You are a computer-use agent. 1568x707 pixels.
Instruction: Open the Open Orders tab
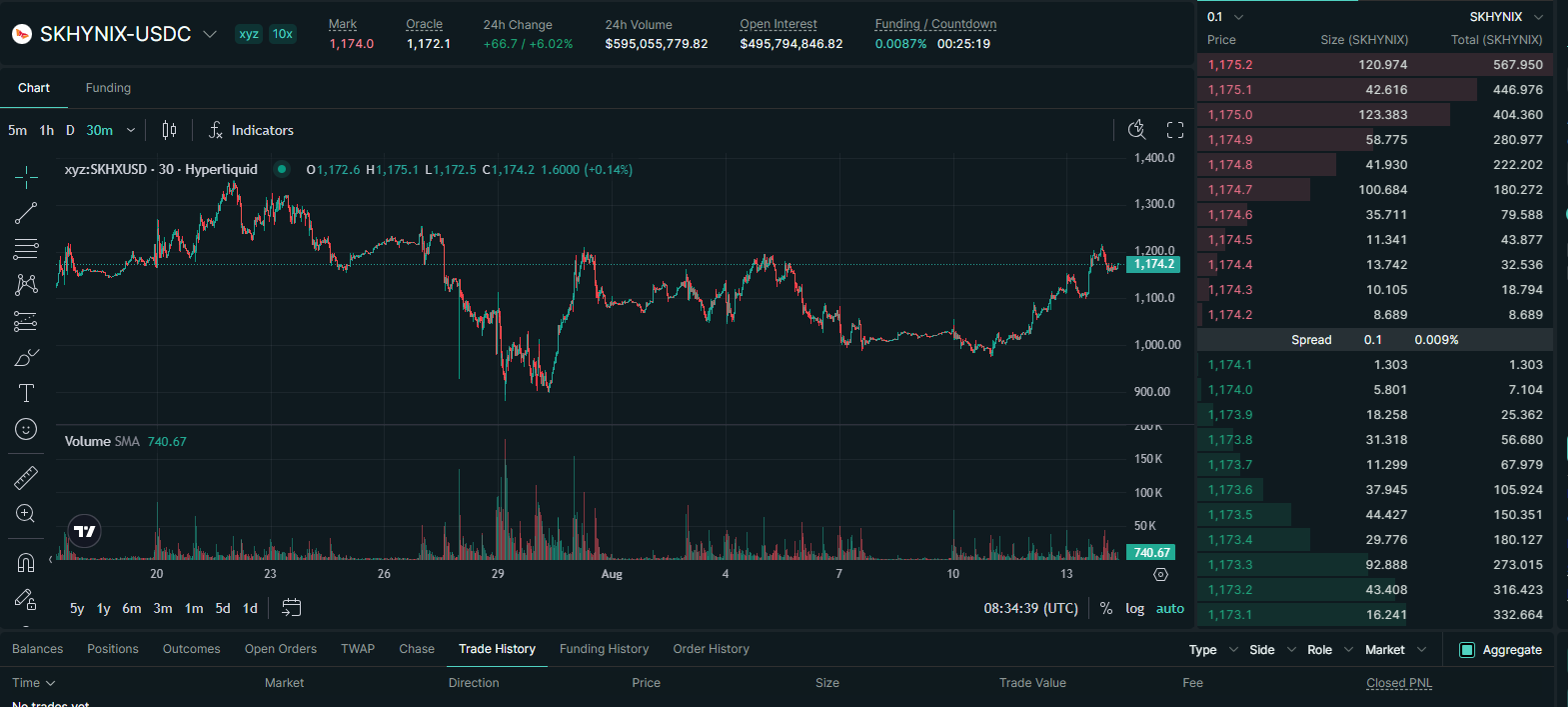pos(281,649)
